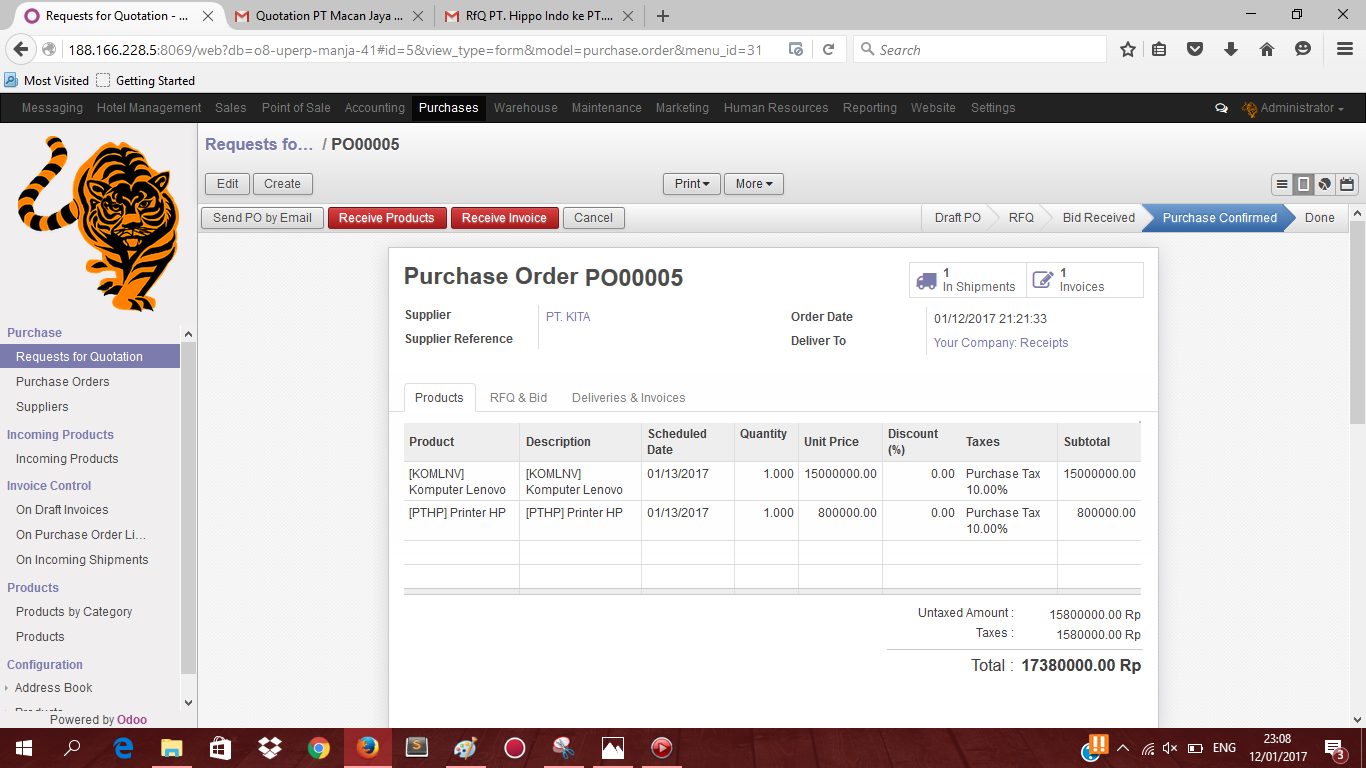Select the form view icon
The height and width of the screenshot is (768, 1366).
click(1303, 184)
